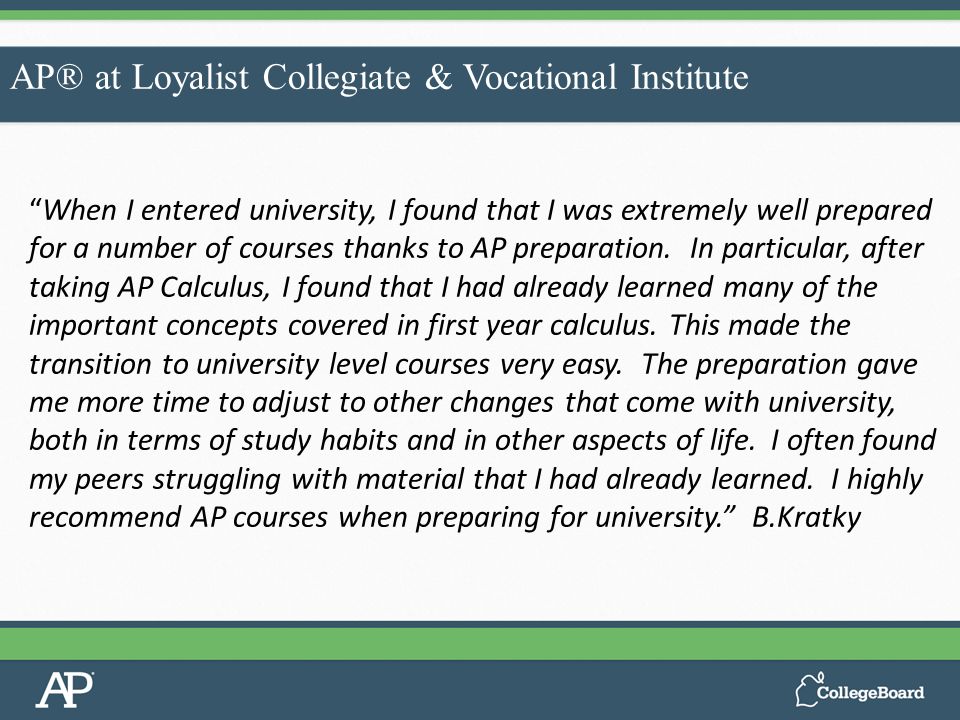Click the dark blue title banner
This screenshot has width=960, height=720.
[x=480, y=84]
